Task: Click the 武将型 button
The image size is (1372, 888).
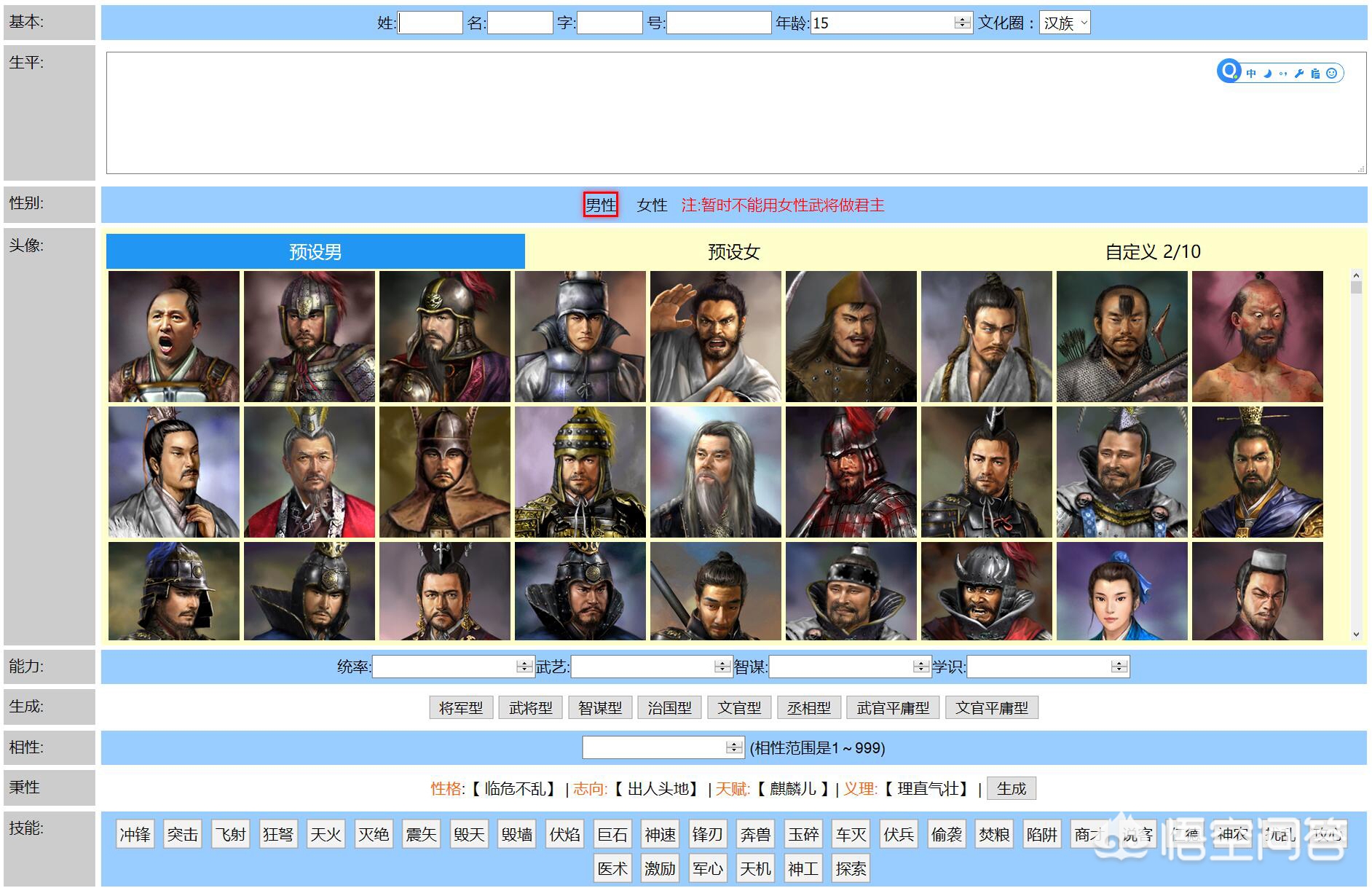Action: 531,707
